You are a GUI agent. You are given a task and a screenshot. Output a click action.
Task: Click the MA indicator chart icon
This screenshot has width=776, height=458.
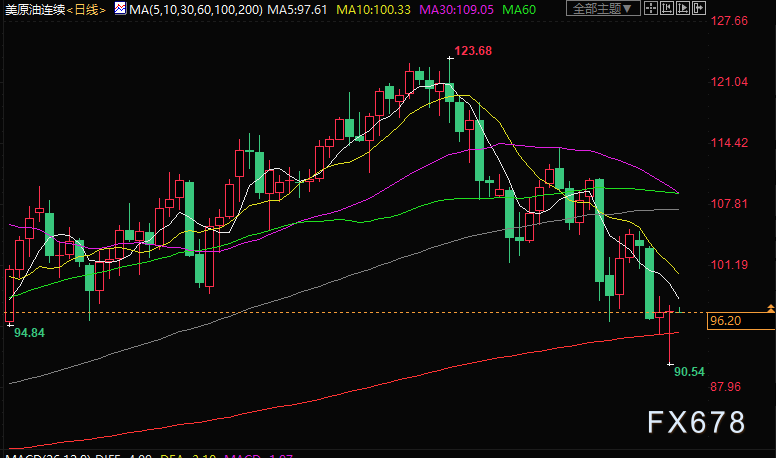120,8
